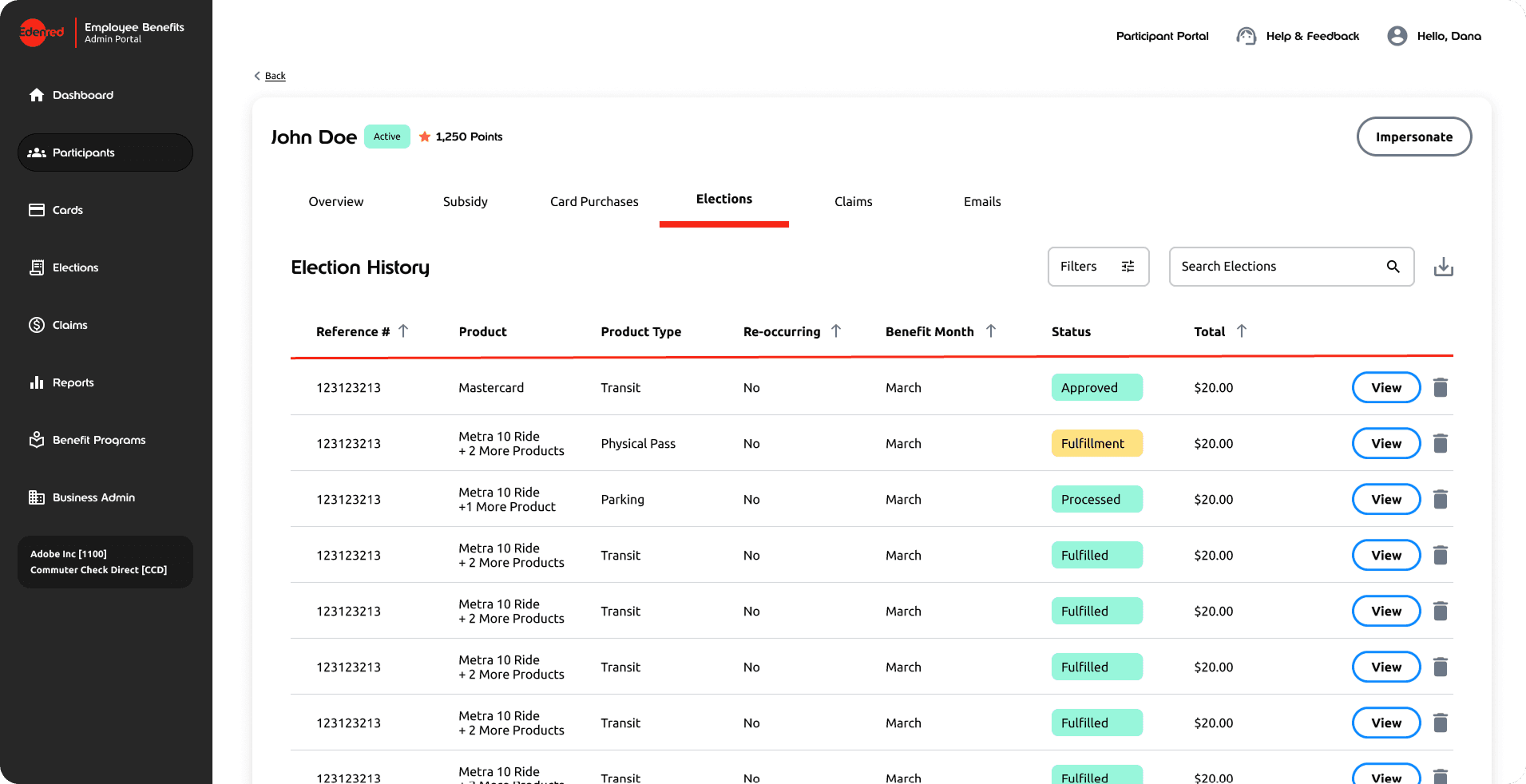Click the Impersonate button
The image size is (1526, 784).
tap(1414, 137)
